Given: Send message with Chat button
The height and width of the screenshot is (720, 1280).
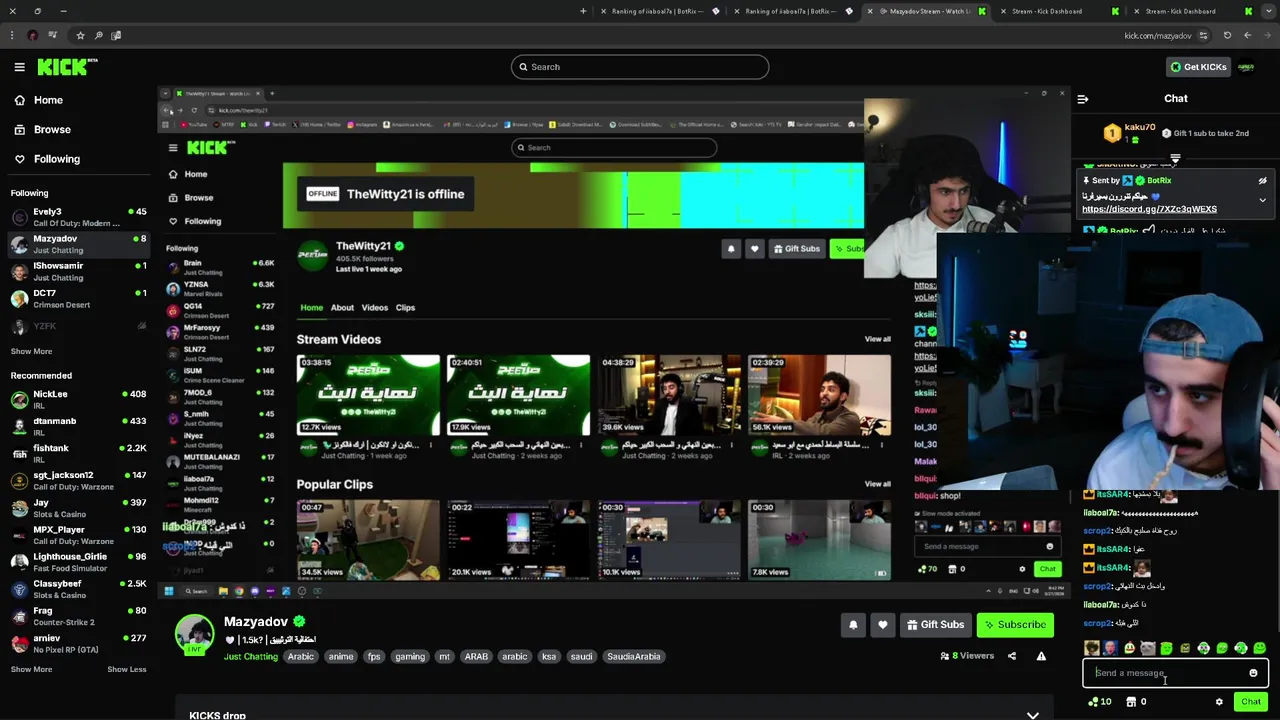Looking at the screenshot, I should point(1251,702).
